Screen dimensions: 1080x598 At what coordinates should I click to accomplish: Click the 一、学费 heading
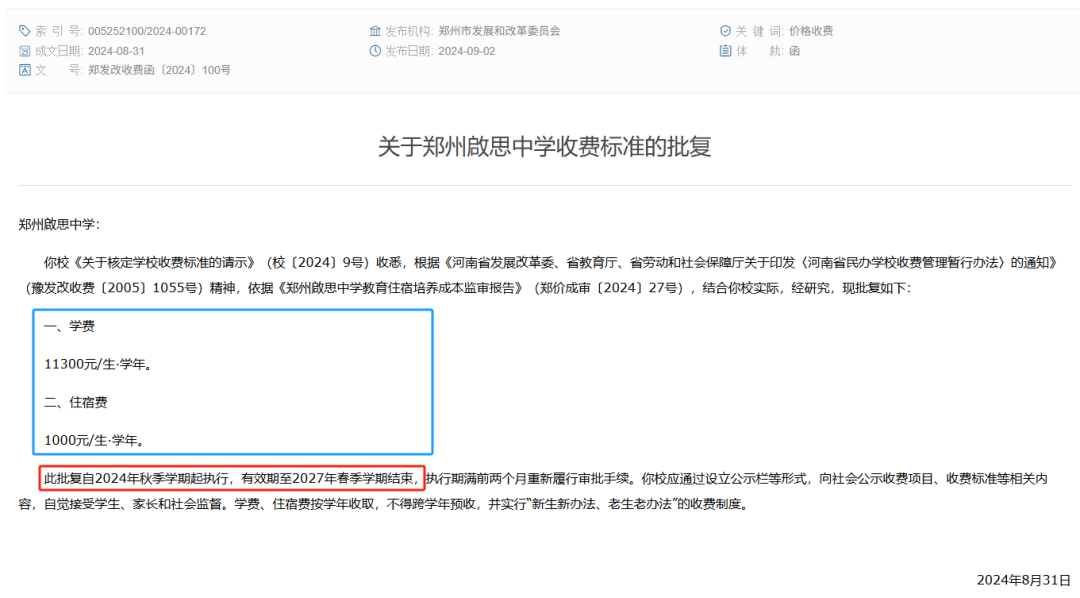[x=70, y=326]
